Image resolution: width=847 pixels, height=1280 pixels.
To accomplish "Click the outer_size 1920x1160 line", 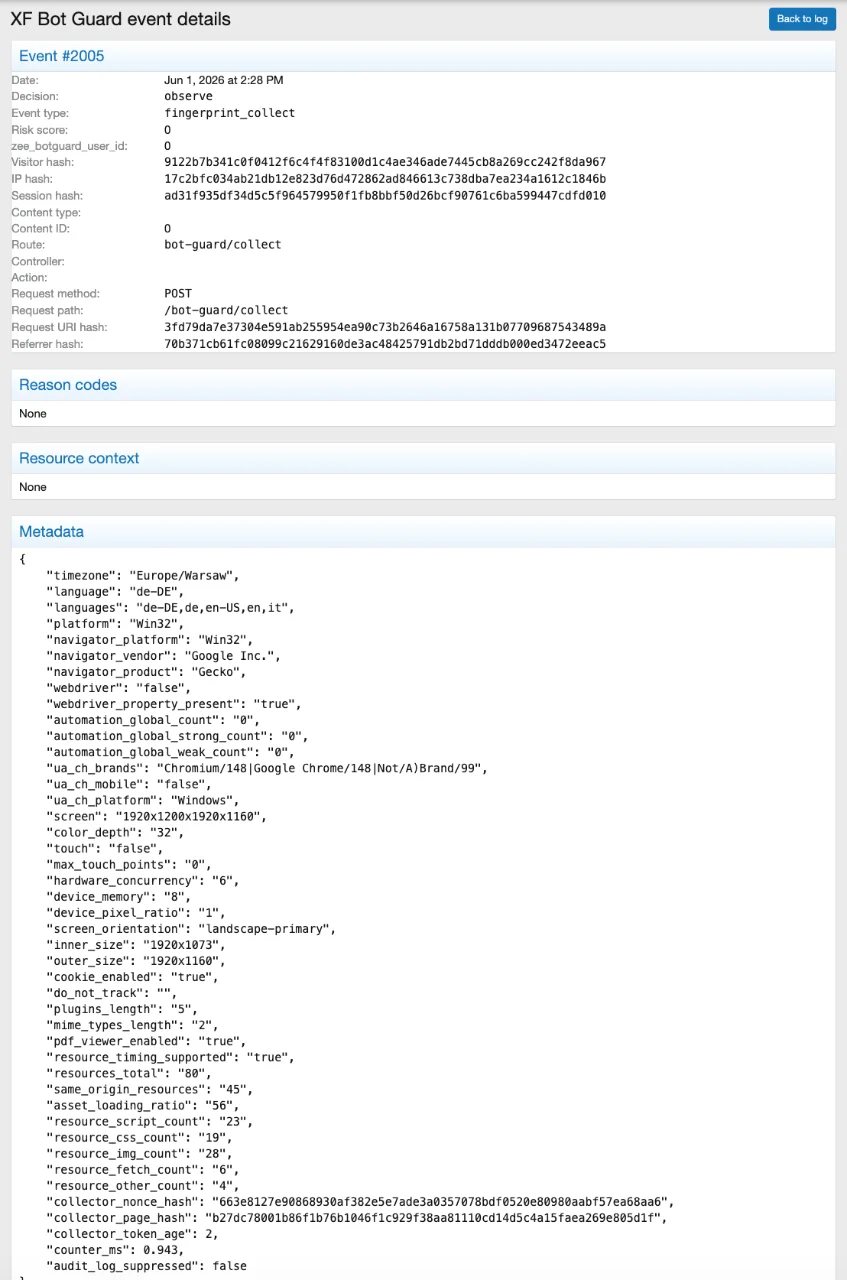I will tap(137, 961).
